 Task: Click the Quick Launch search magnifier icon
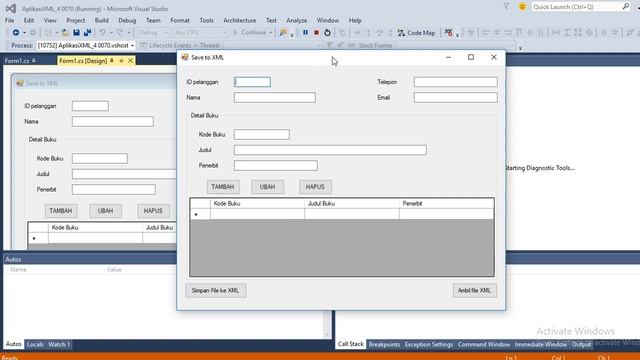(626, 7)
